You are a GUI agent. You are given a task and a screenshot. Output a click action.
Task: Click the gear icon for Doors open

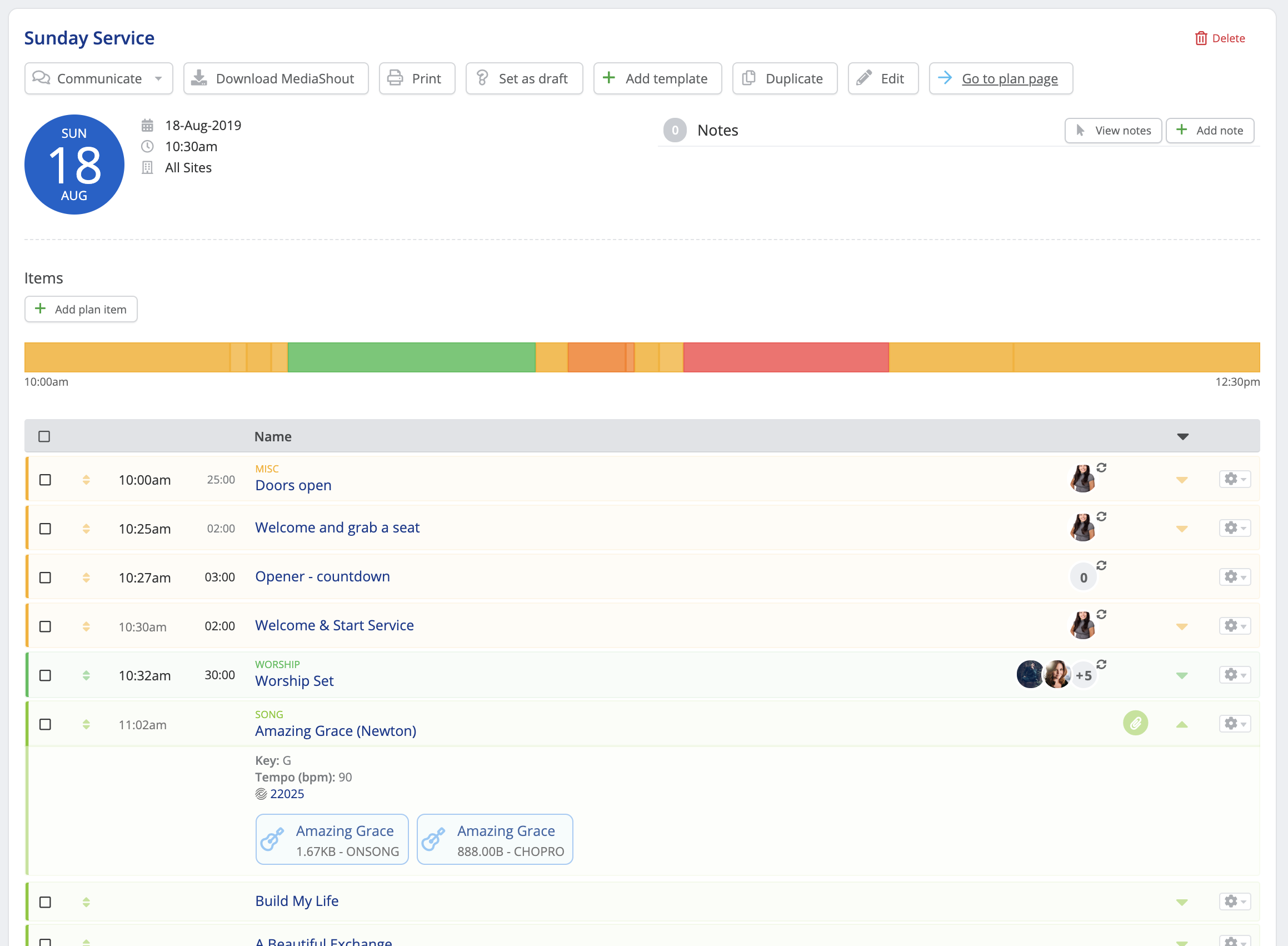[x=1234, y=479]
